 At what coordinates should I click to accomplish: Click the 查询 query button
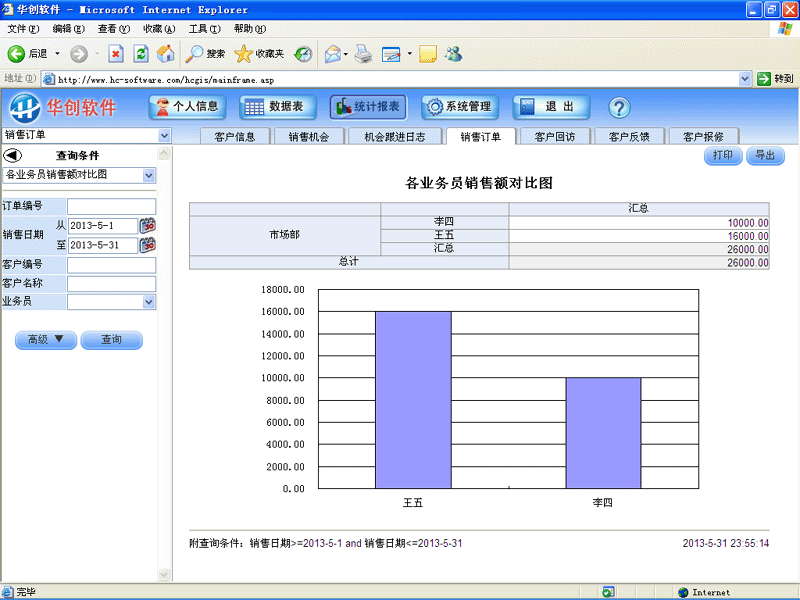tap(111, 340)
